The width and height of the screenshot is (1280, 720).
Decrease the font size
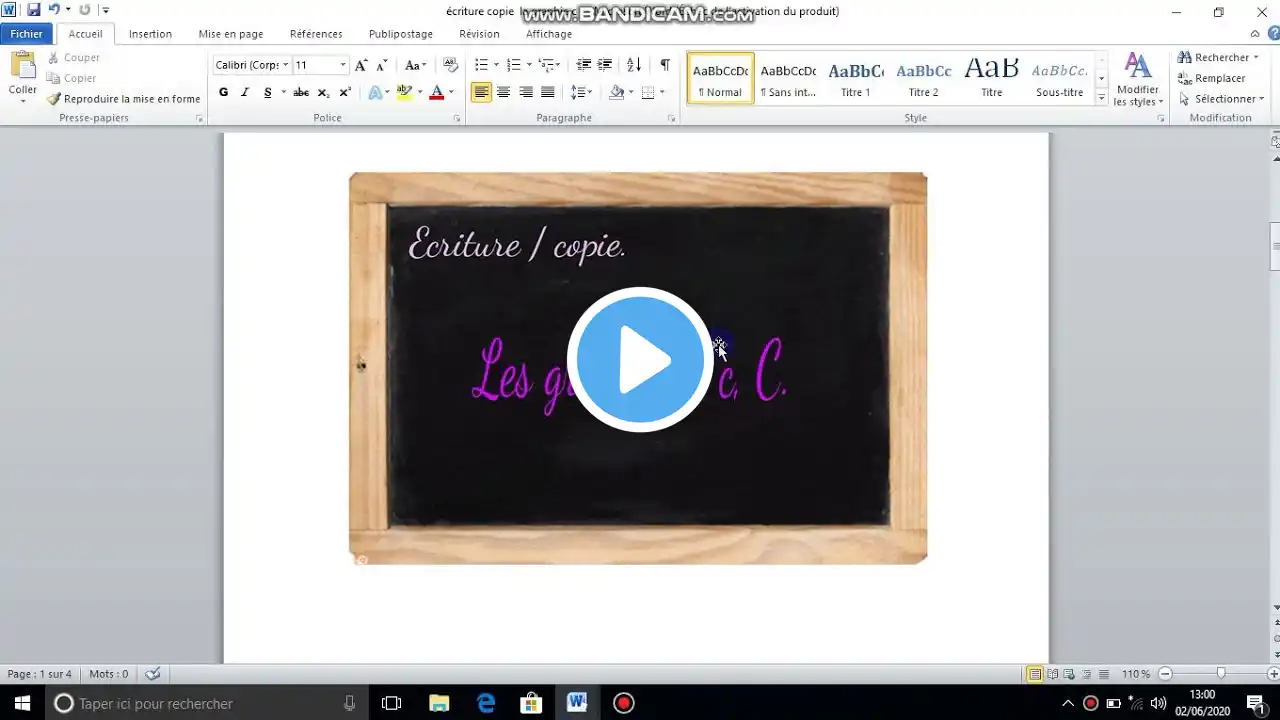[381, 65]
